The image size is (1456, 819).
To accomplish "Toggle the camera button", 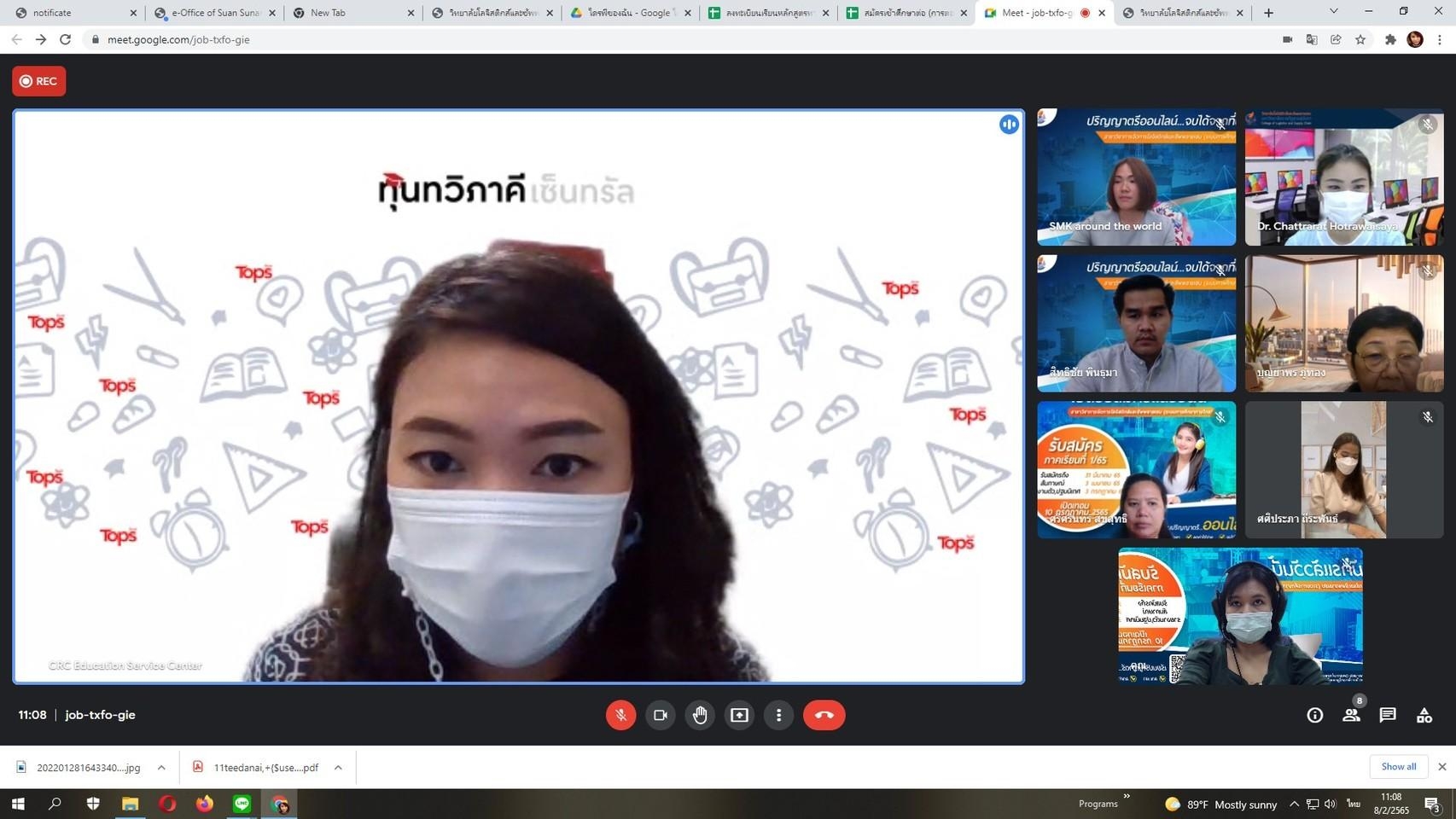I will (x=660, y=715).
